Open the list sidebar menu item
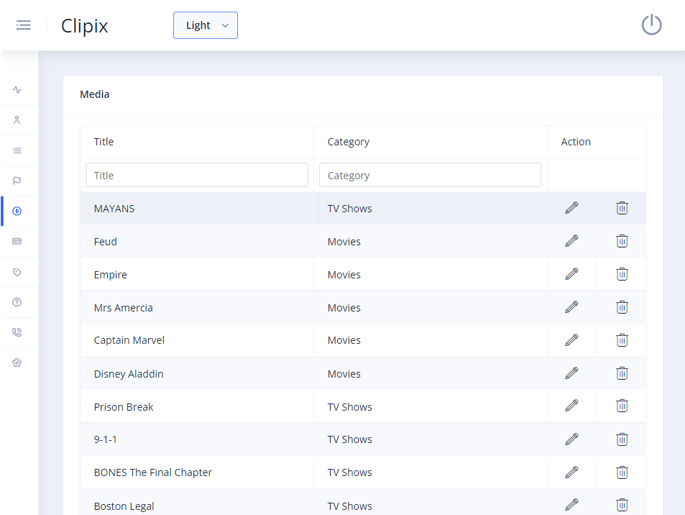Screen dimensions: 685x515 tap(17, 151)
